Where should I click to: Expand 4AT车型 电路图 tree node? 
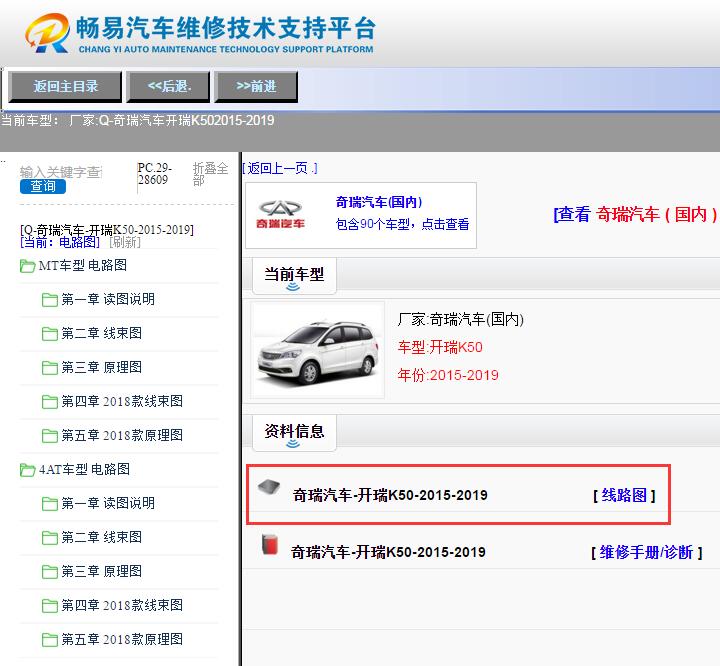[84, 469]
